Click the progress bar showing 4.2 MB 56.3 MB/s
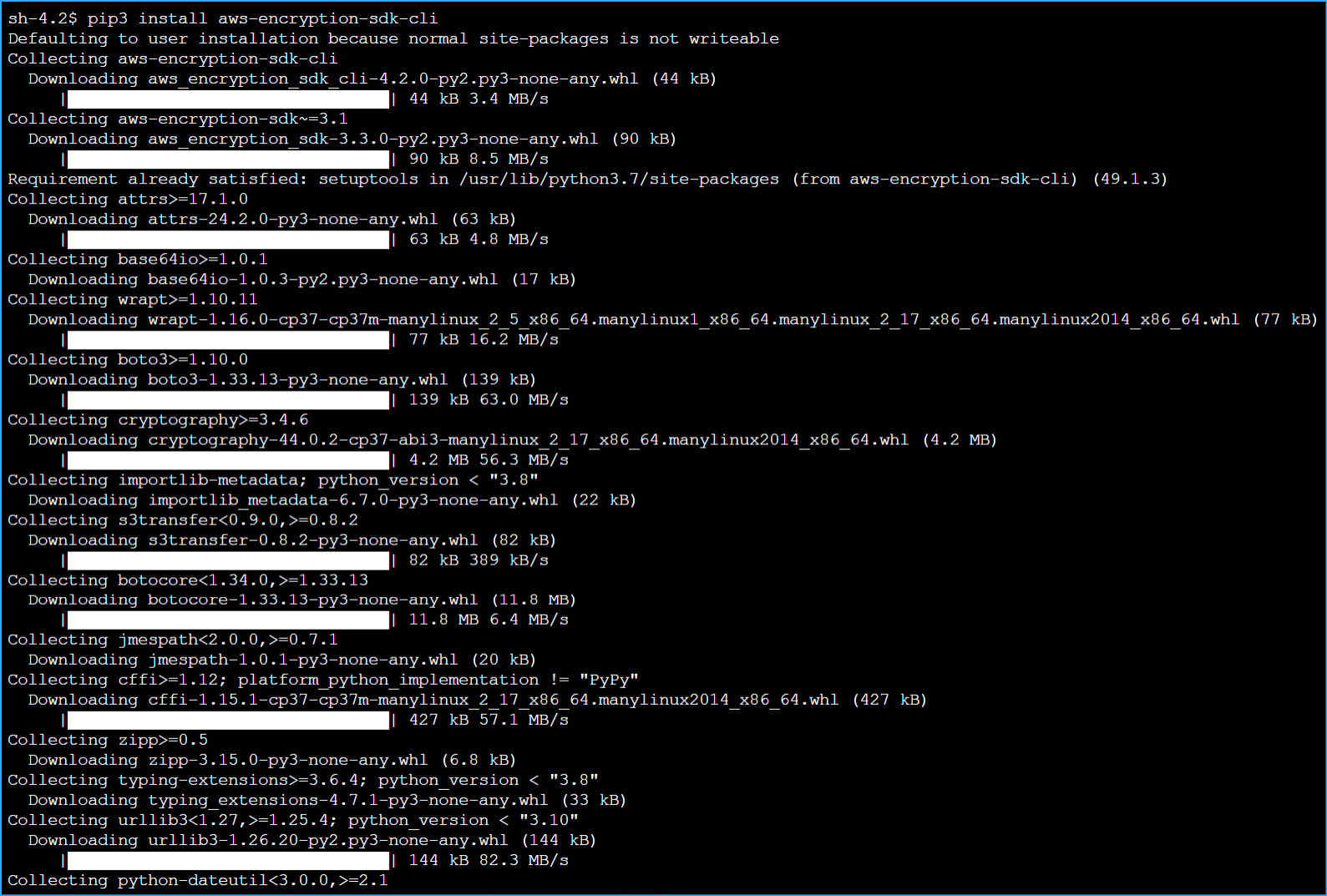This screenshot has height=896, width=1327. click(x=228, y=460)
